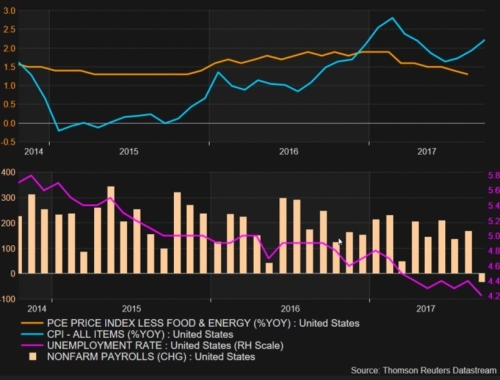This screenshot has height=380, width=500.
Task: Click the 2015 label on the upper chart axis
Action: click(x=129, y=152)
